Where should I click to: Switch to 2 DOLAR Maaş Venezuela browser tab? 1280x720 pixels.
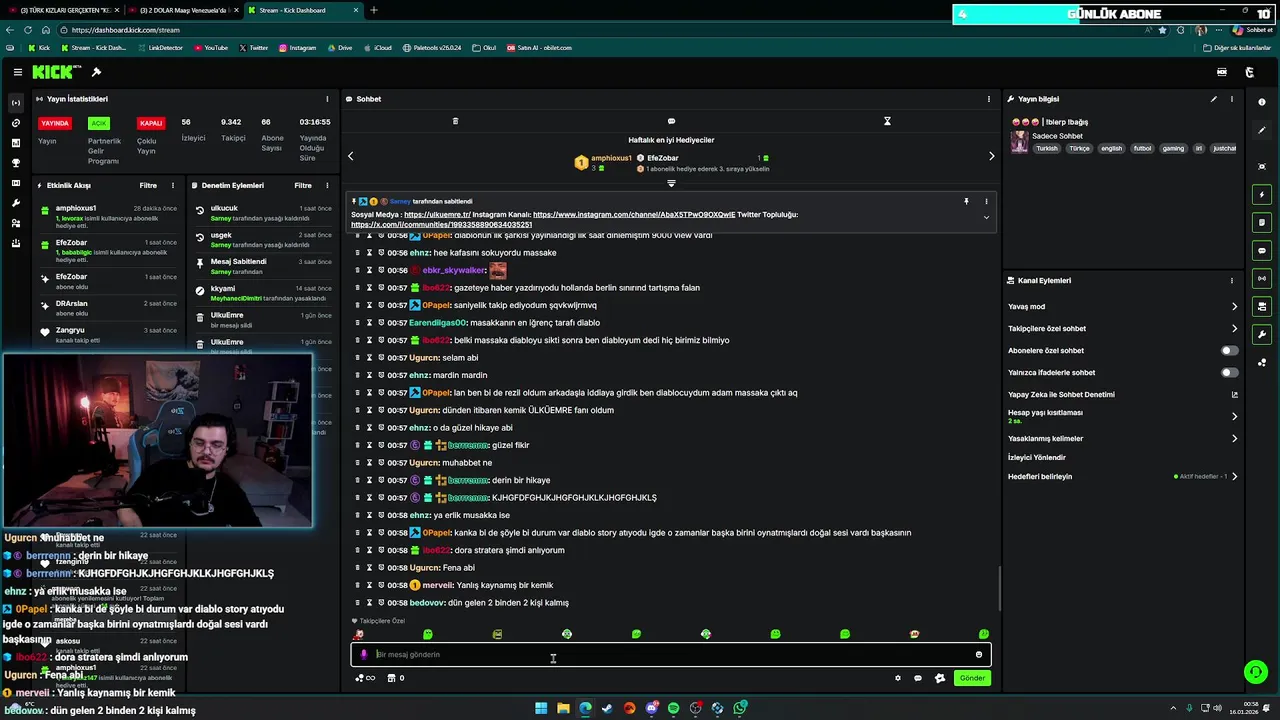pos(183,10)
